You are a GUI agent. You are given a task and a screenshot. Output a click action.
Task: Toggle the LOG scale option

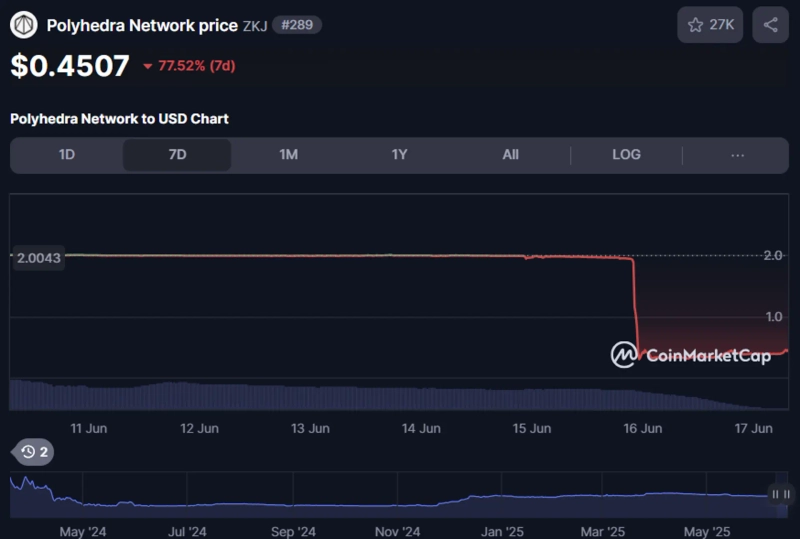[x=626, y=155]
